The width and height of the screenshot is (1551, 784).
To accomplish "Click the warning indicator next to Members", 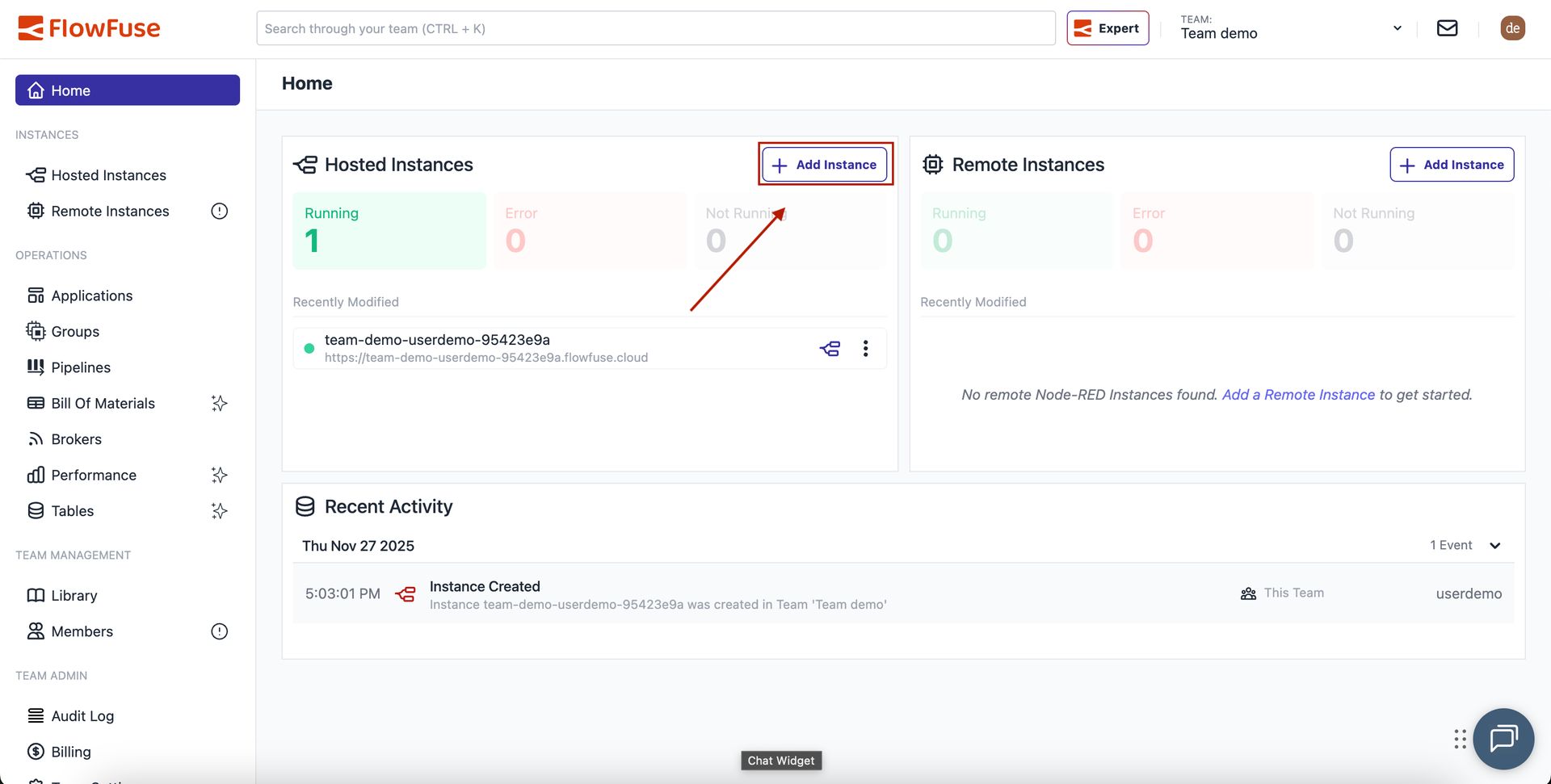I will tap(219, 631).
